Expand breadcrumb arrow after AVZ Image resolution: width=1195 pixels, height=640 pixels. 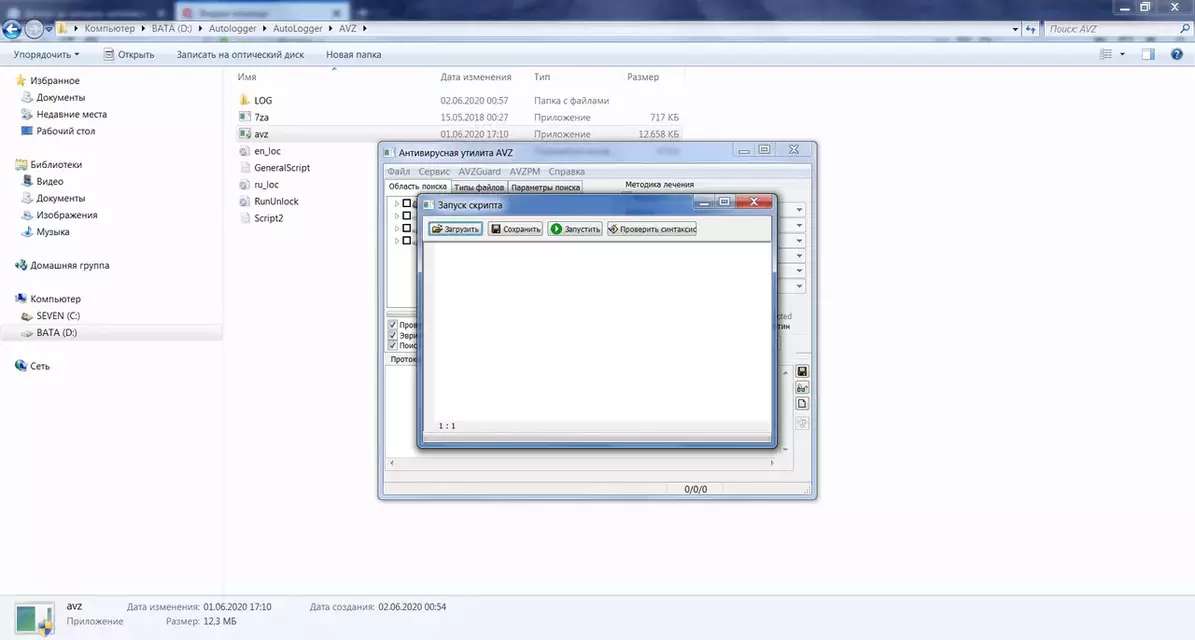(365, 28)
